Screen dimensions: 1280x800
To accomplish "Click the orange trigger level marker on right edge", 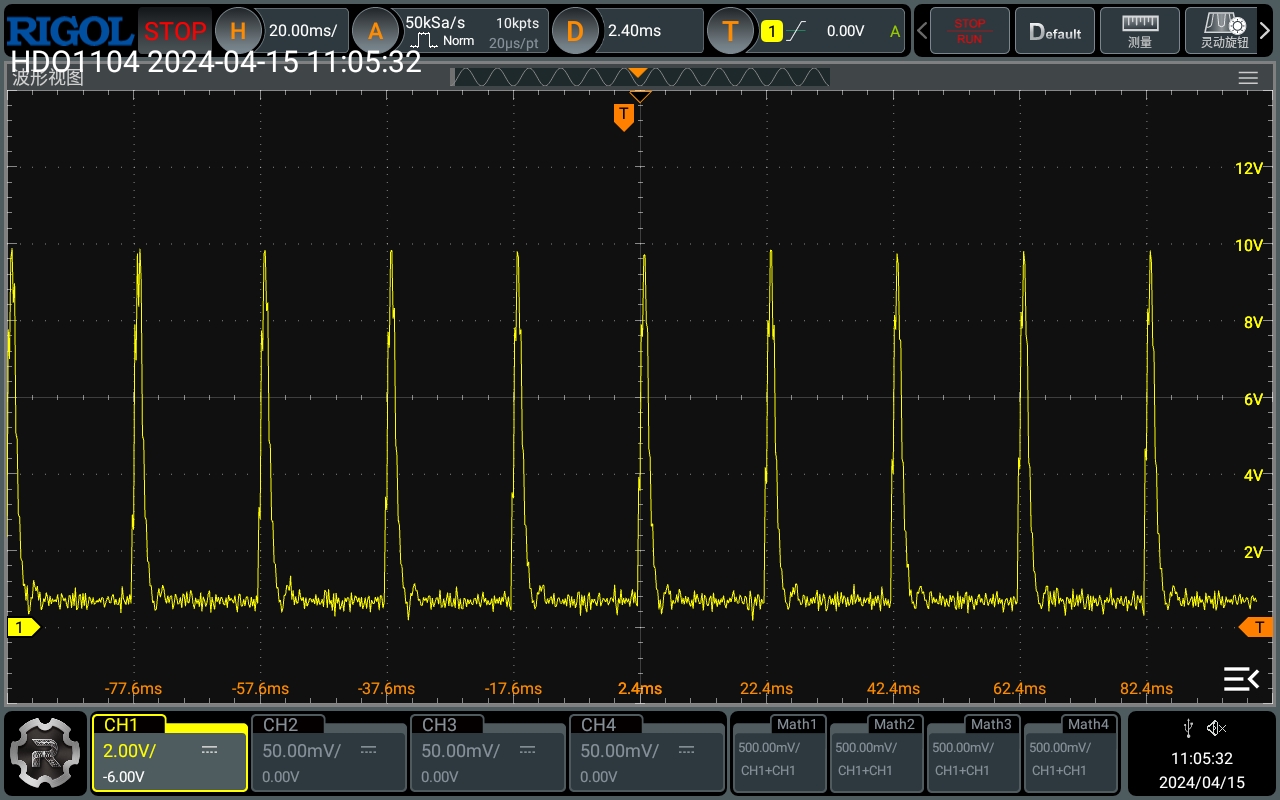I will [x=1256, y=627].
